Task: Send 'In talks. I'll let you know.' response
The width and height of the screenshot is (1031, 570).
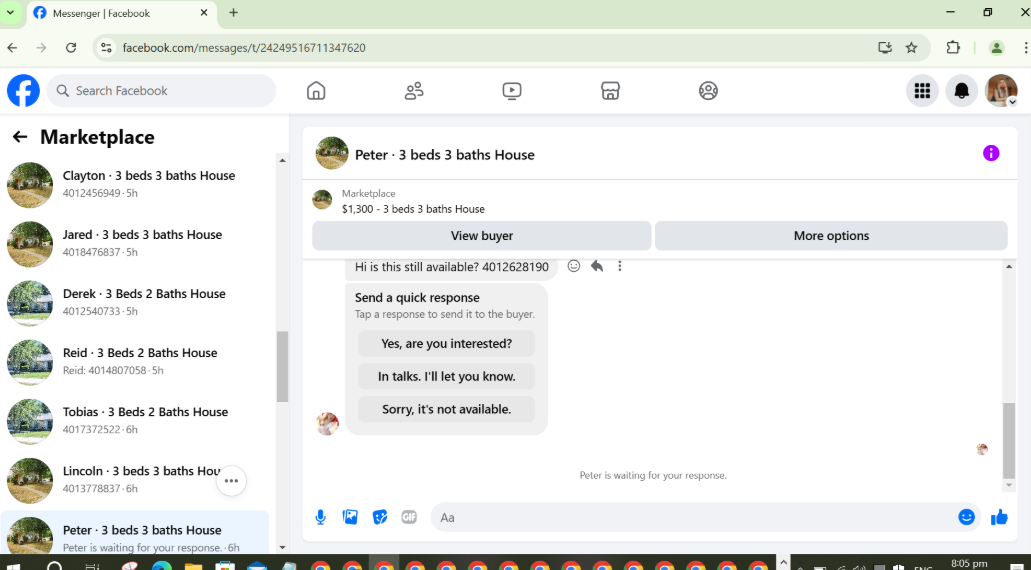Action: pos(446,376)
